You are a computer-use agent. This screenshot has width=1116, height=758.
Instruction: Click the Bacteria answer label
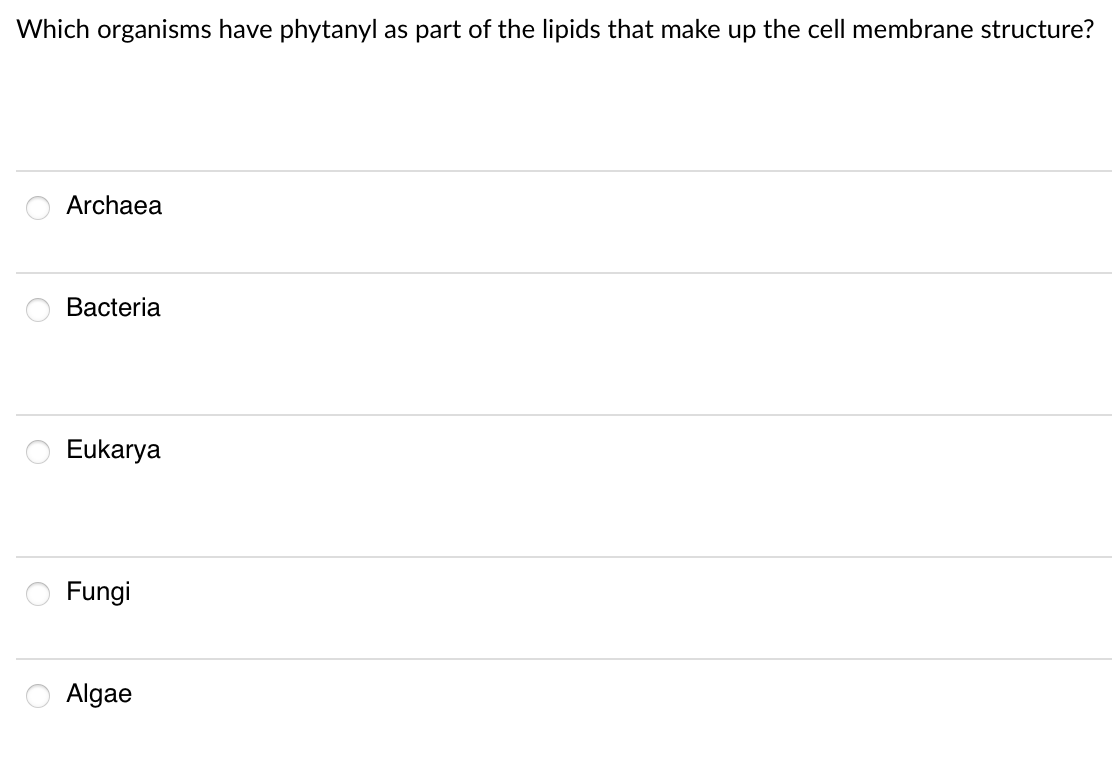tap(113, 308)
